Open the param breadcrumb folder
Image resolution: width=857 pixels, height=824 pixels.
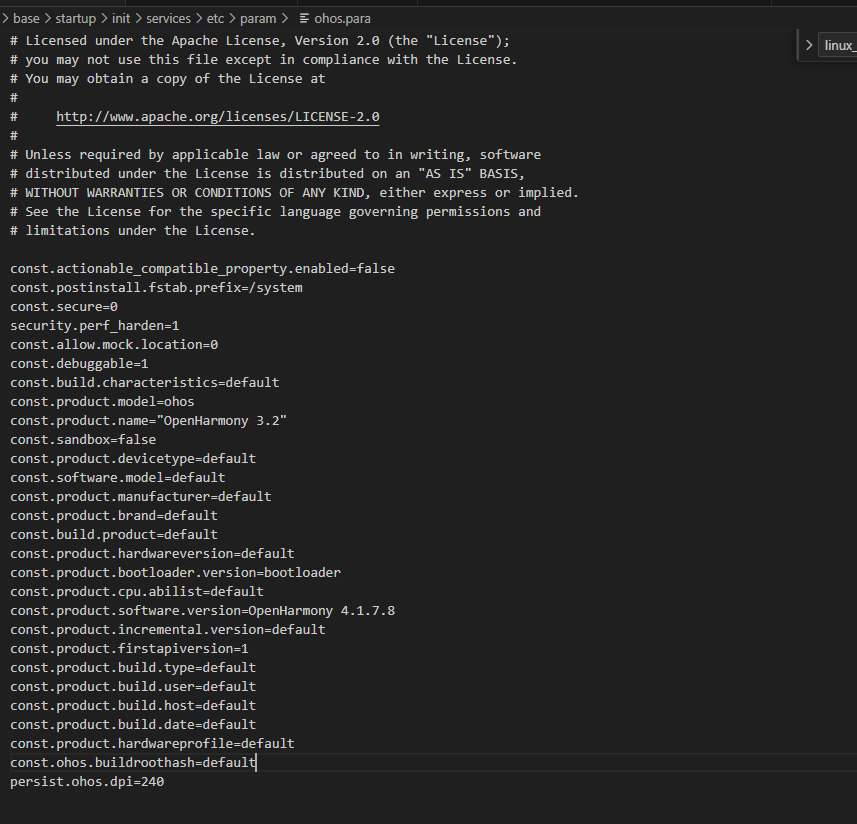[258, 19]
